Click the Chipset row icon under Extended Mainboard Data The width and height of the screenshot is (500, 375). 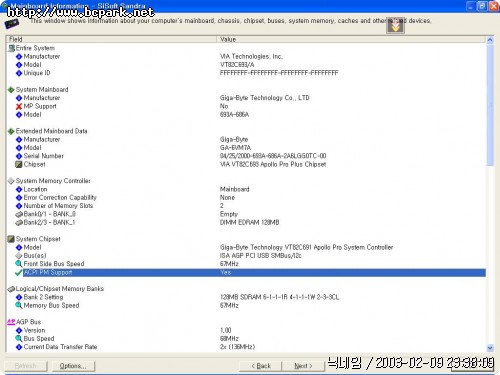point(19,164)
